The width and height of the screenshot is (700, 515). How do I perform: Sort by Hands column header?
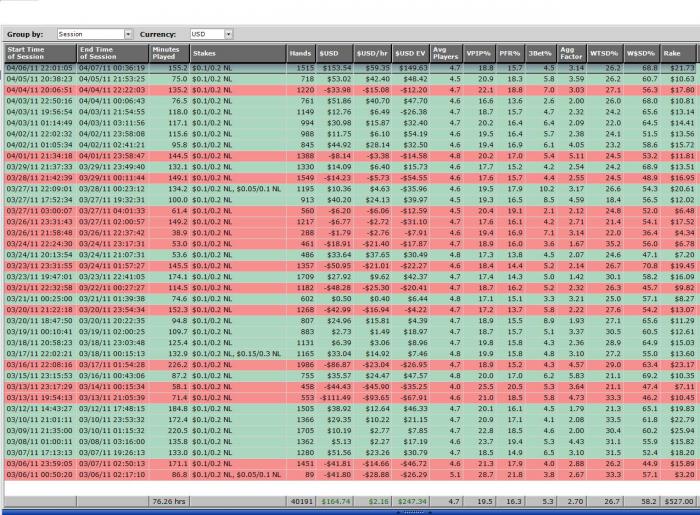click(301, 53)
